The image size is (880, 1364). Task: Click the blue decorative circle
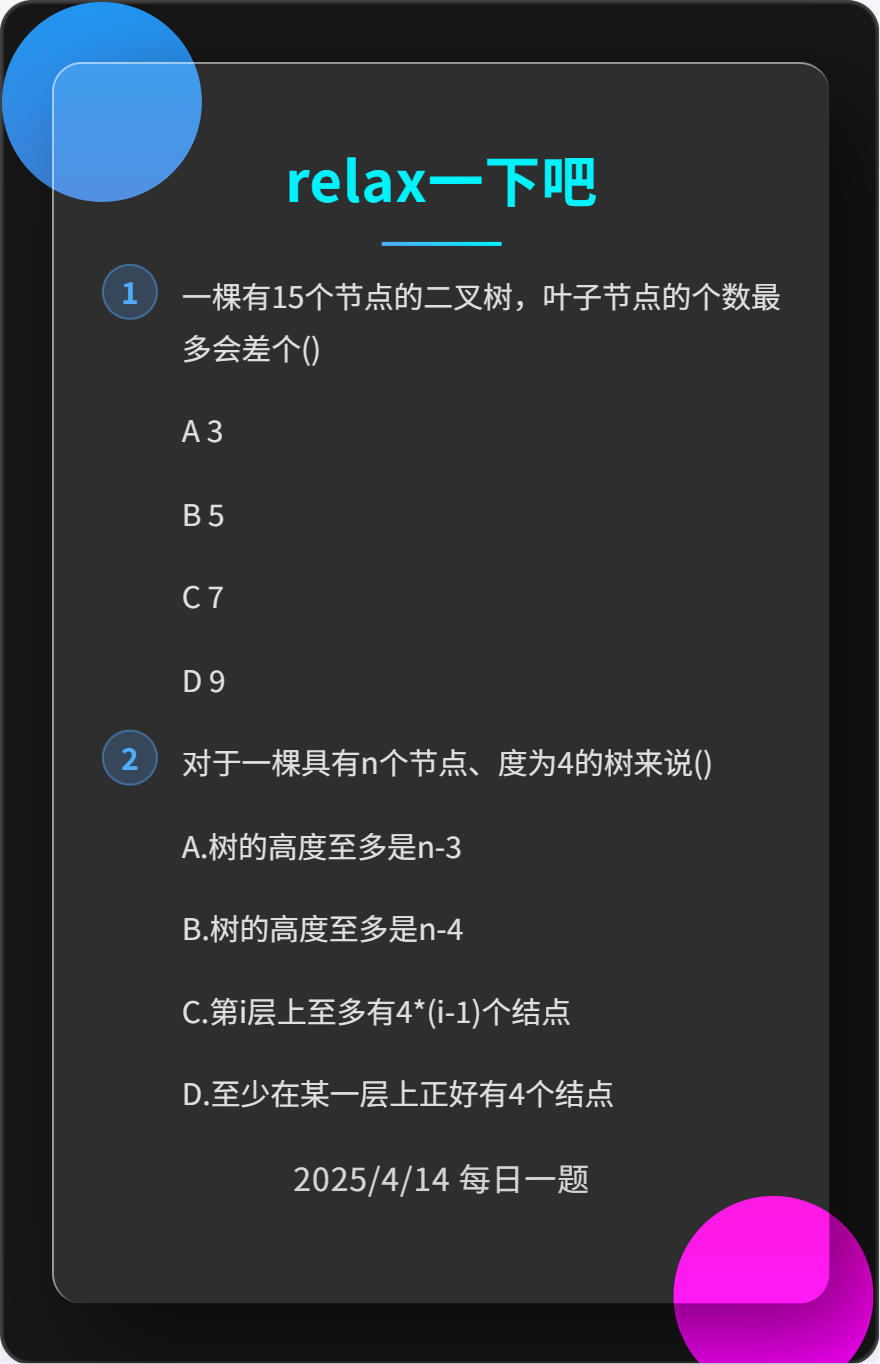tap(102, 102)
